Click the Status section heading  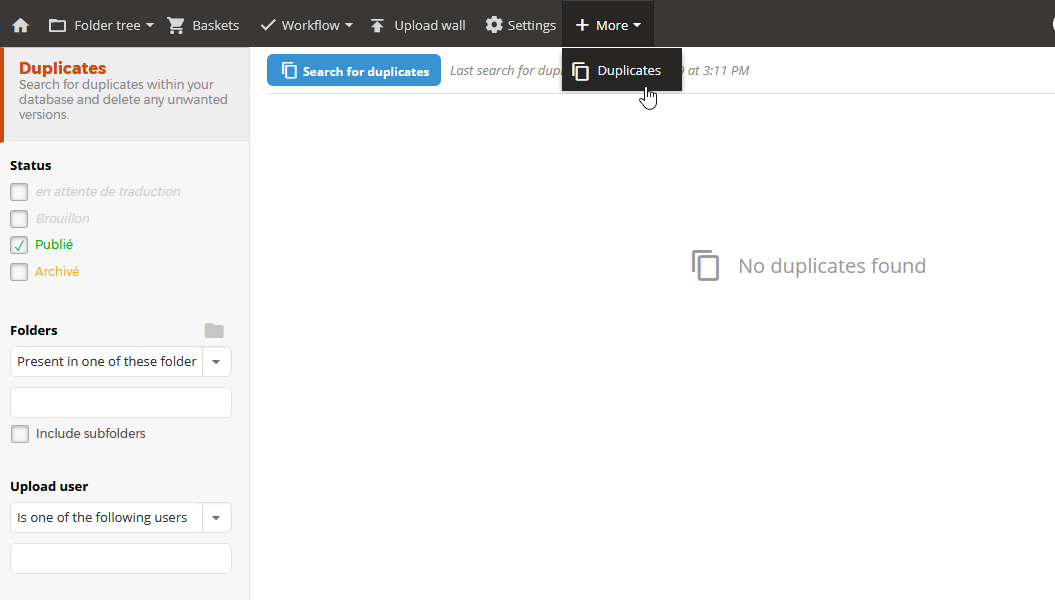(x=31, y=165)
